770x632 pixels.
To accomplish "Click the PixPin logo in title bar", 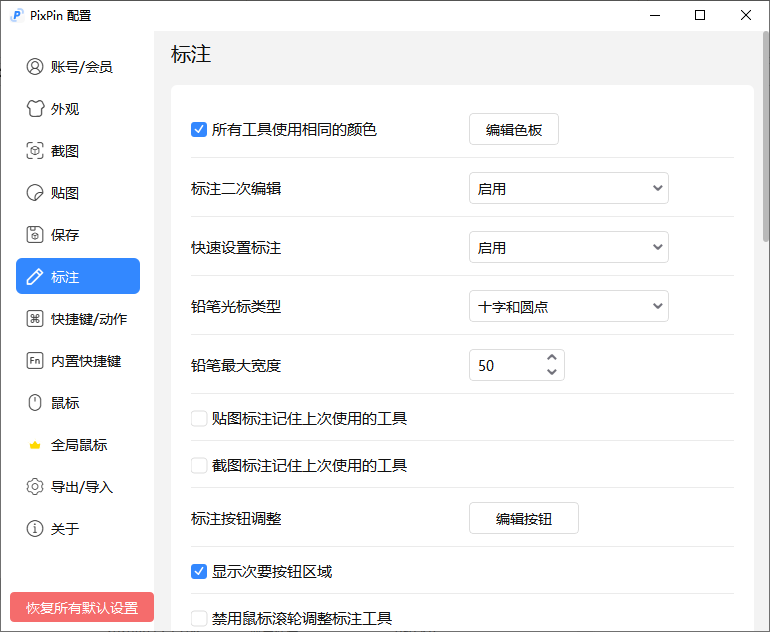I will [17, 15].
